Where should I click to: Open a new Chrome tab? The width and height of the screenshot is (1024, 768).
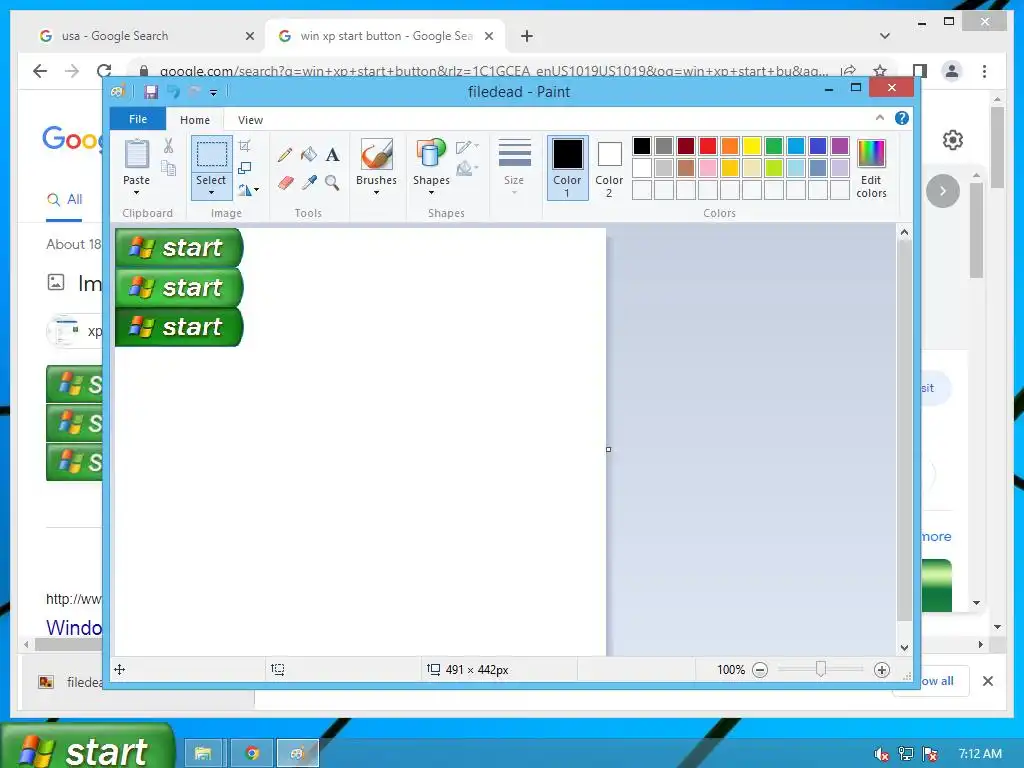[526, 36]
